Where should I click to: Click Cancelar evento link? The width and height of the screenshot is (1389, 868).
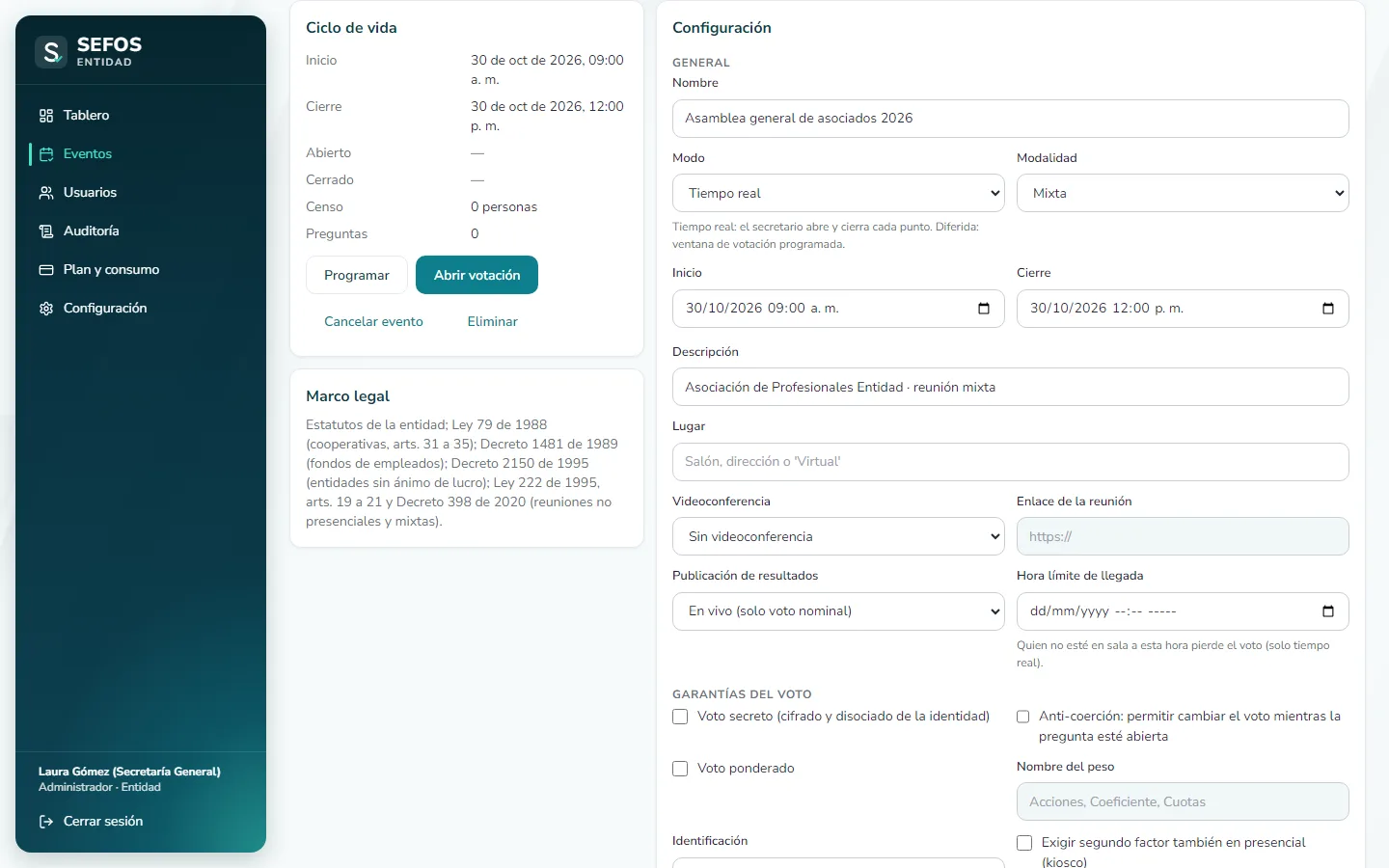(x=373, y=321)
